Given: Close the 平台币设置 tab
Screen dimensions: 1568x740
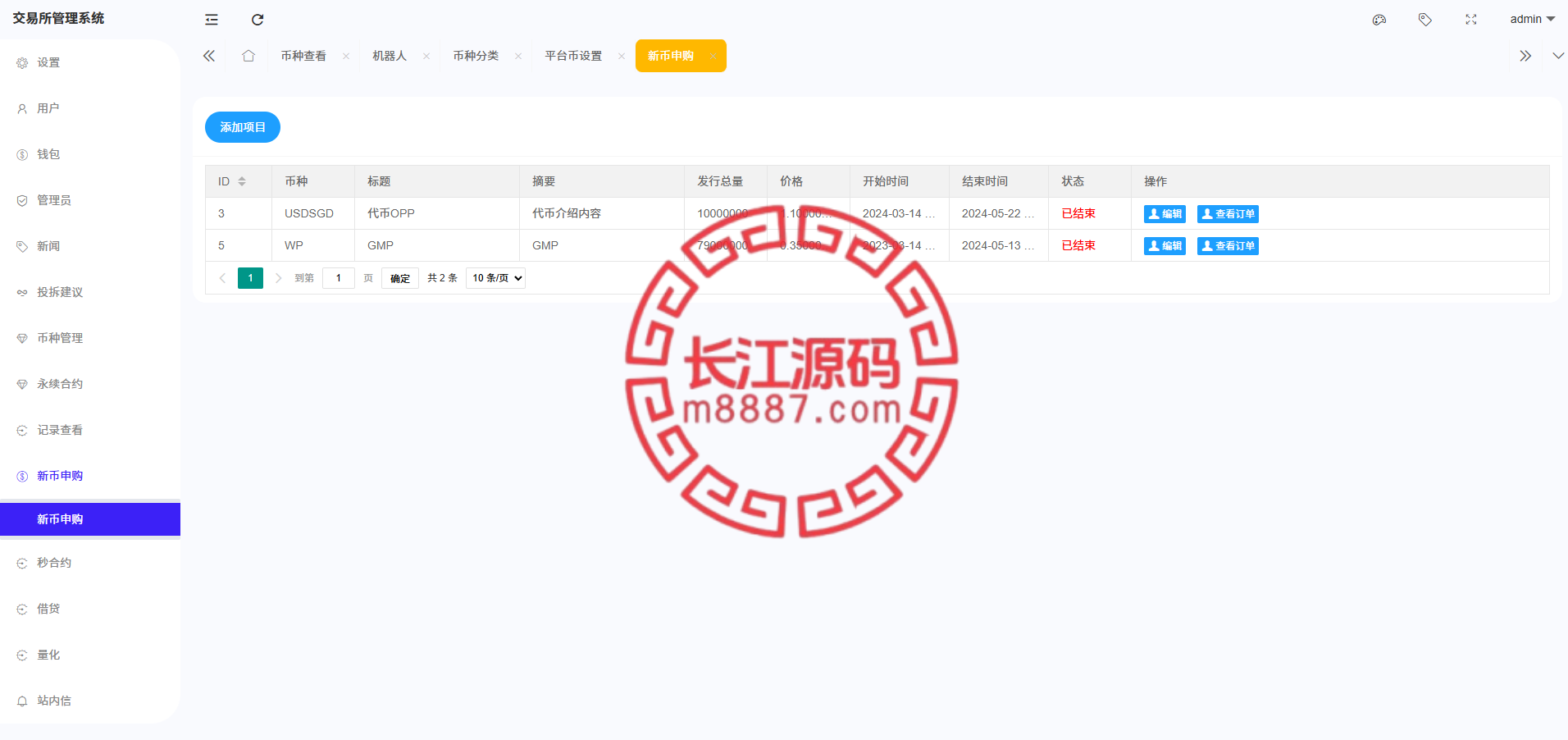Looking at the screenshot, I should tap(622, 56).
